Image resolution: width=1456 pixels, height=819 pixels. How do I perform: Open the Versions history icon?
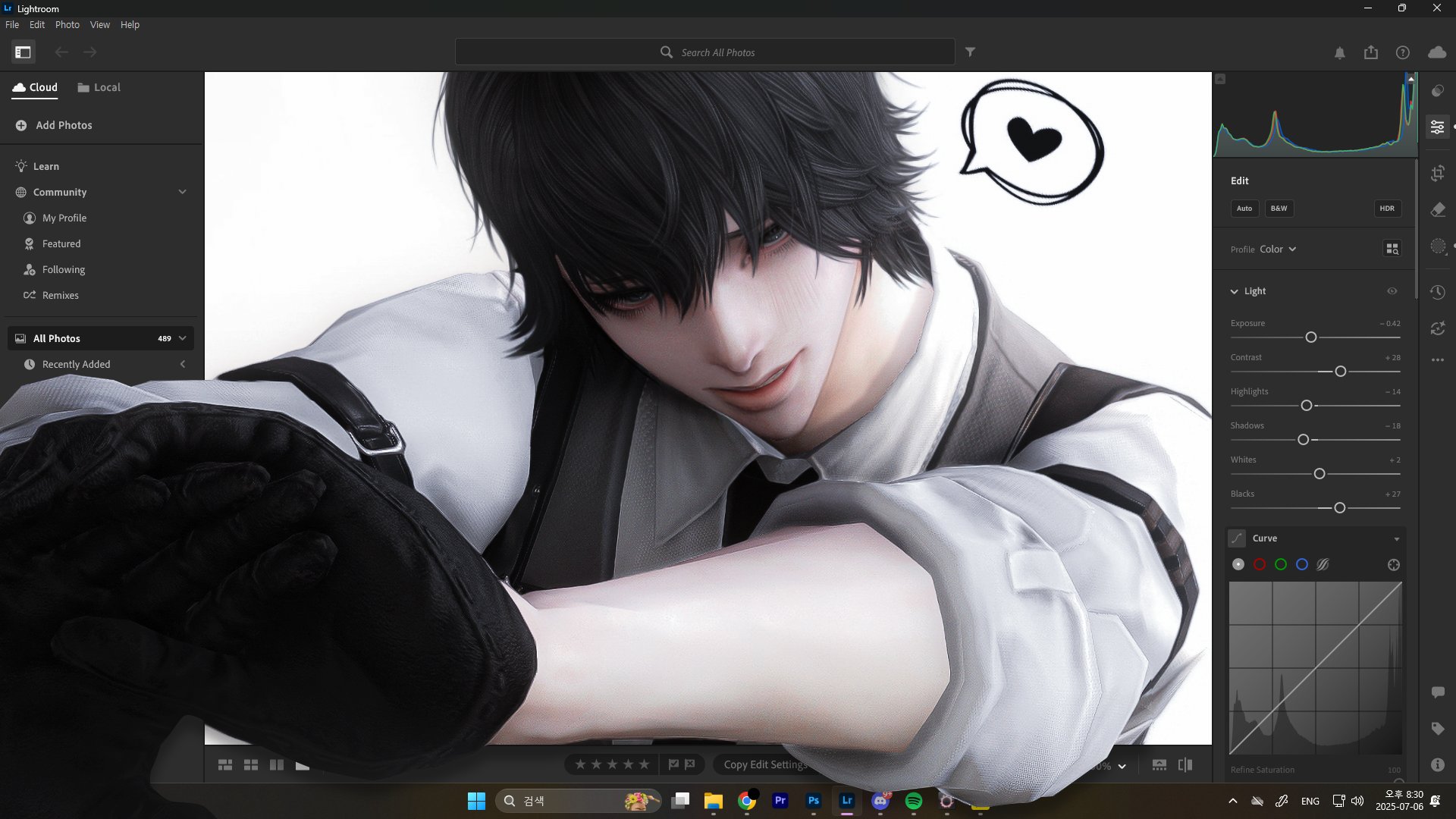1438,292
